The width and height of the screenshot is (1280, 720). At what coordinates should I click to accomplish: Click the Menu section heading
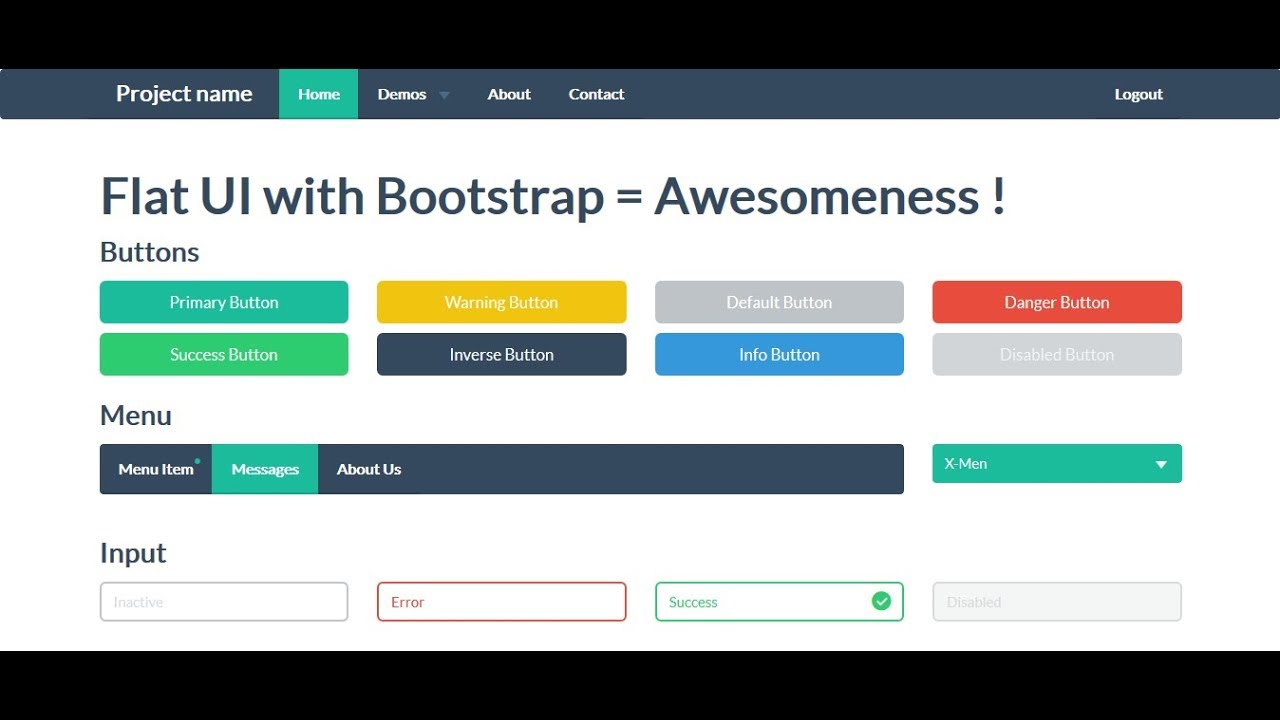(x=136, y=415)
